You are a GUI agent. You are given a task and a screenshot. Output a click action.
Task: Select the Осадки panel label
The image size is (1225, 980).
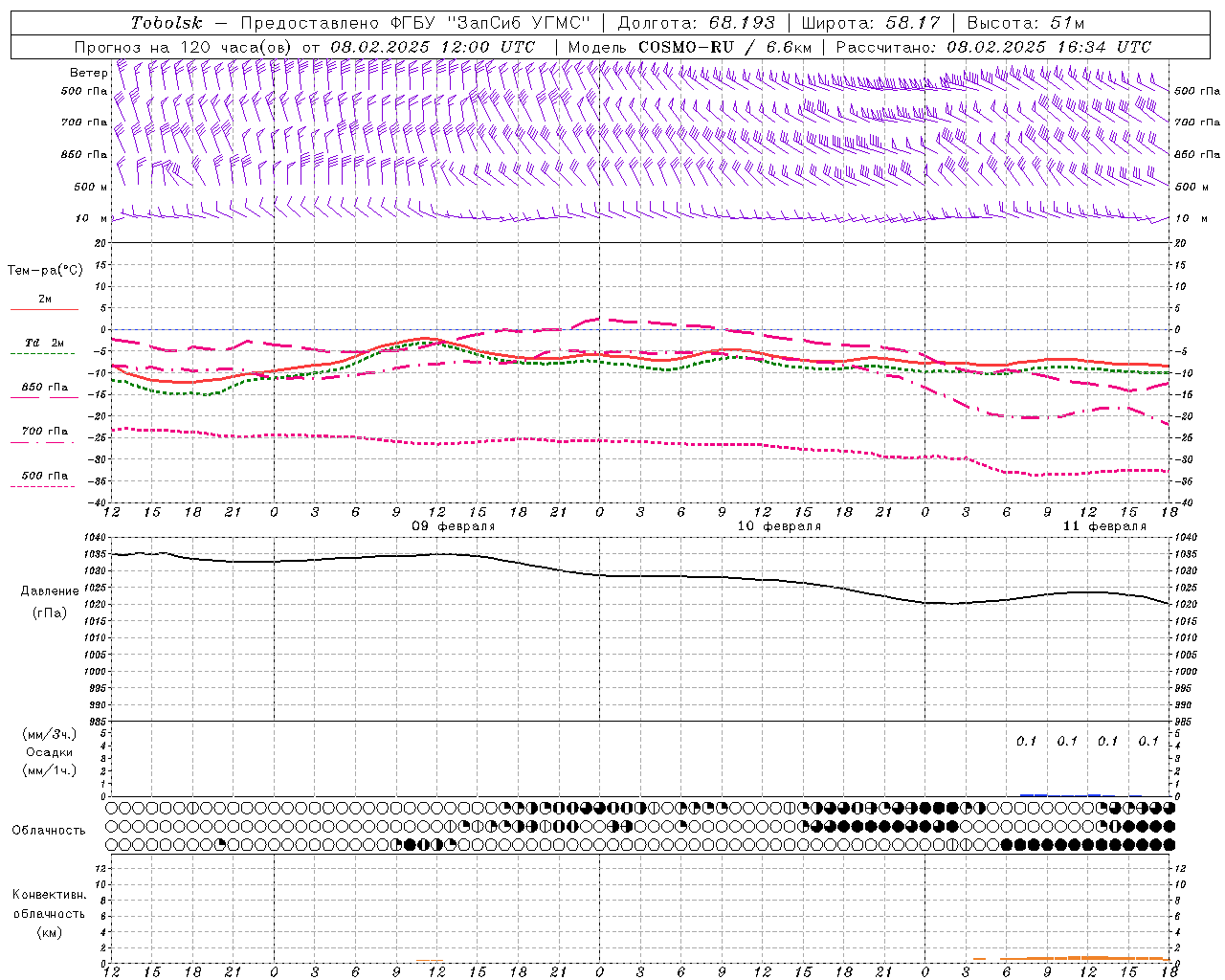(50, 752)
